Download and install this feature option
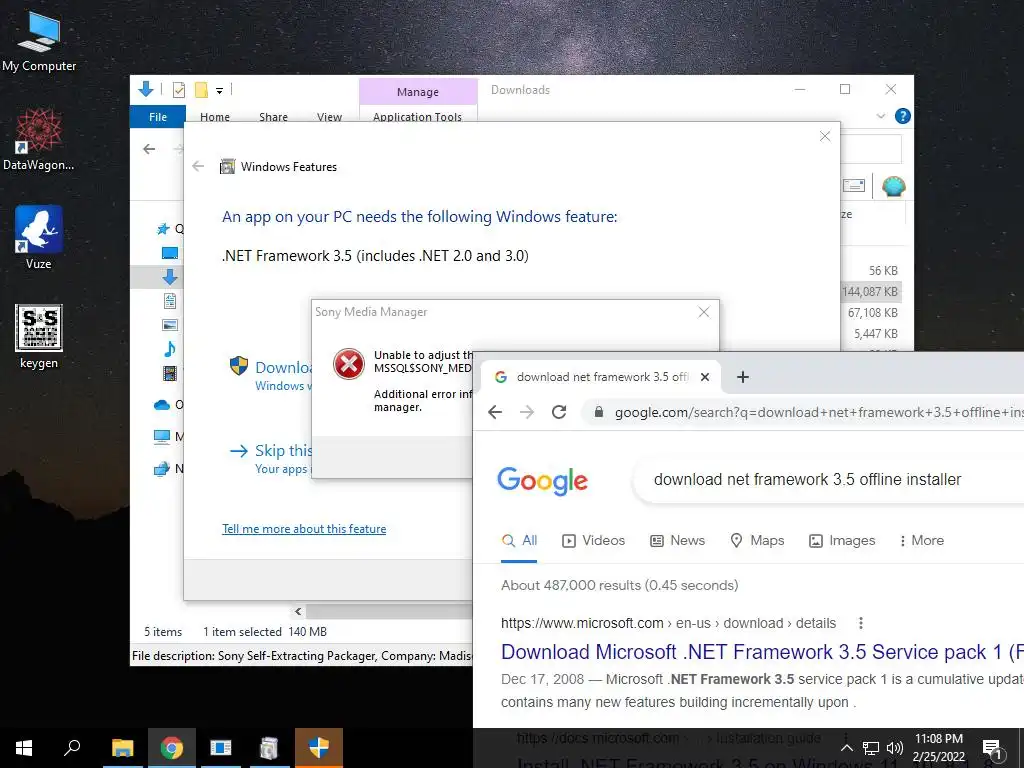The width and height of the screenshot is (1024, 768). (x=270, y=375)
